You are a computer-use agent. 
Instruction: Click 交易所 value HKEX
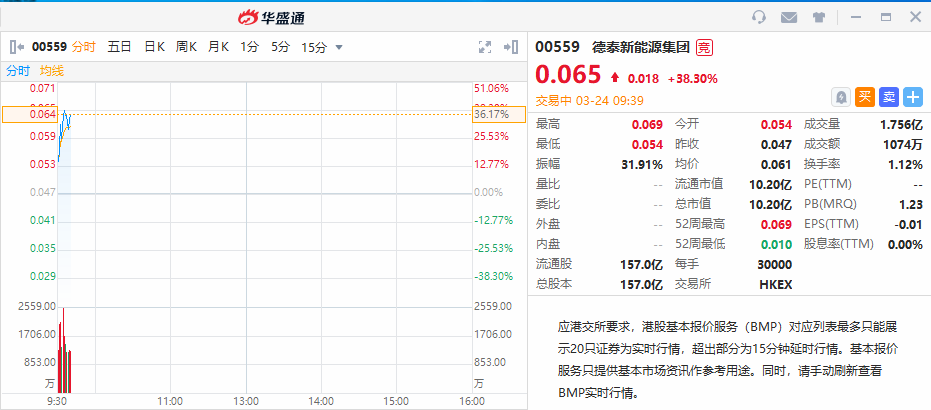[775, 284]
